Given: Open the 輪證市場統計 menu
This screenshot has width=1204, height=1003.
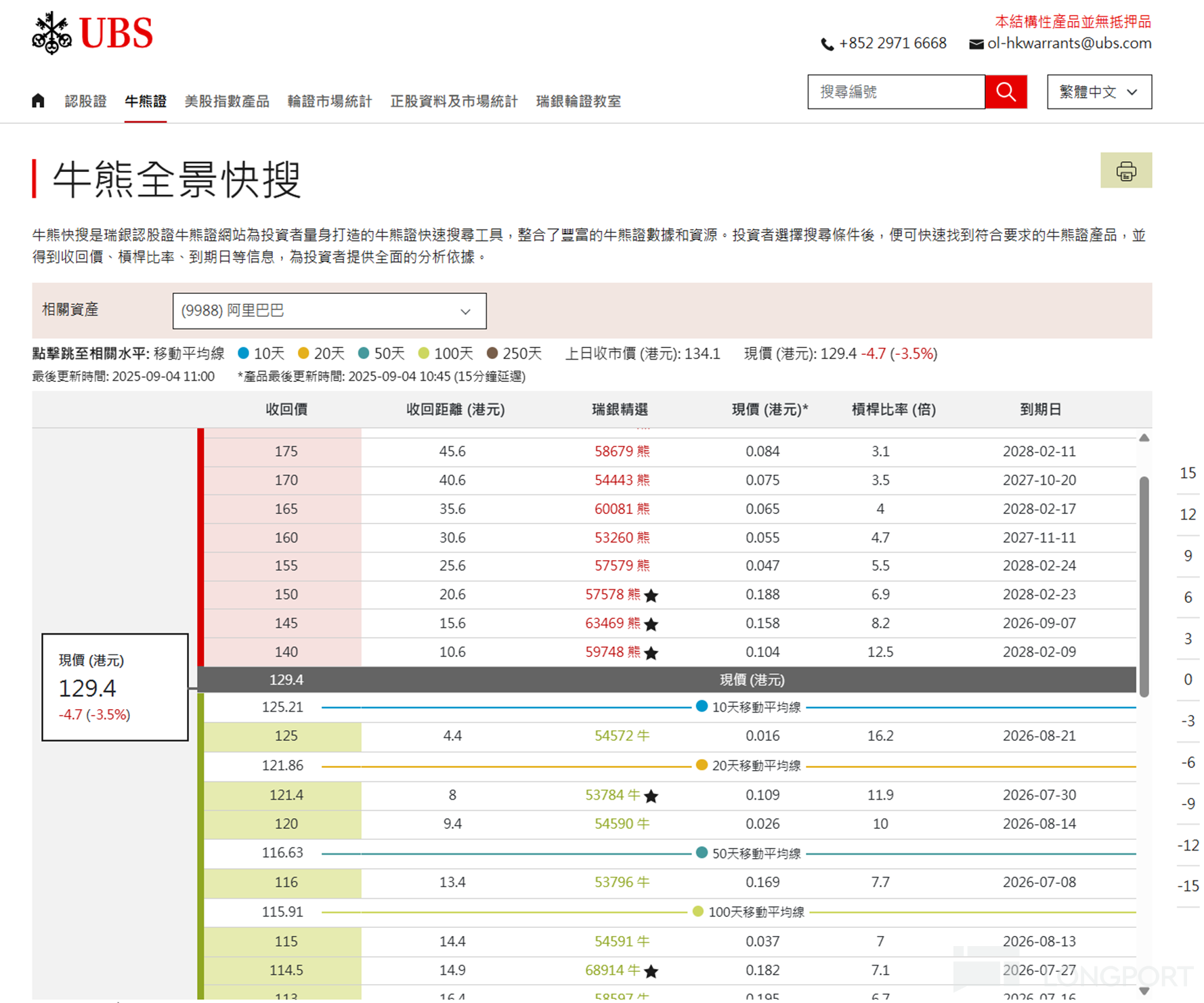Looking at the screenshot, I should [x=330, y=101].
